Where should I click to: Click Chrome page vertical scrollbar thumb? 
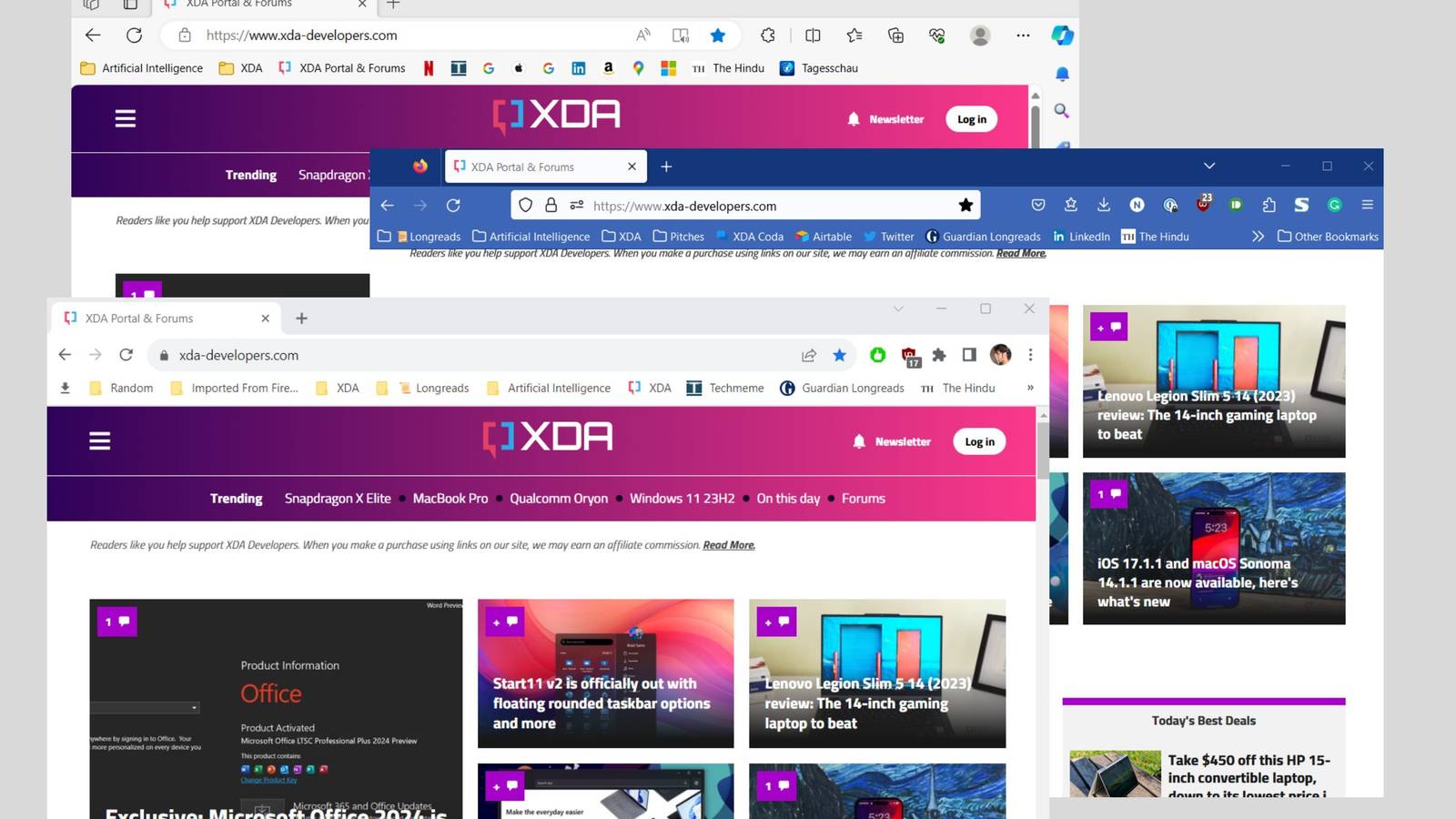point(1043,450)
